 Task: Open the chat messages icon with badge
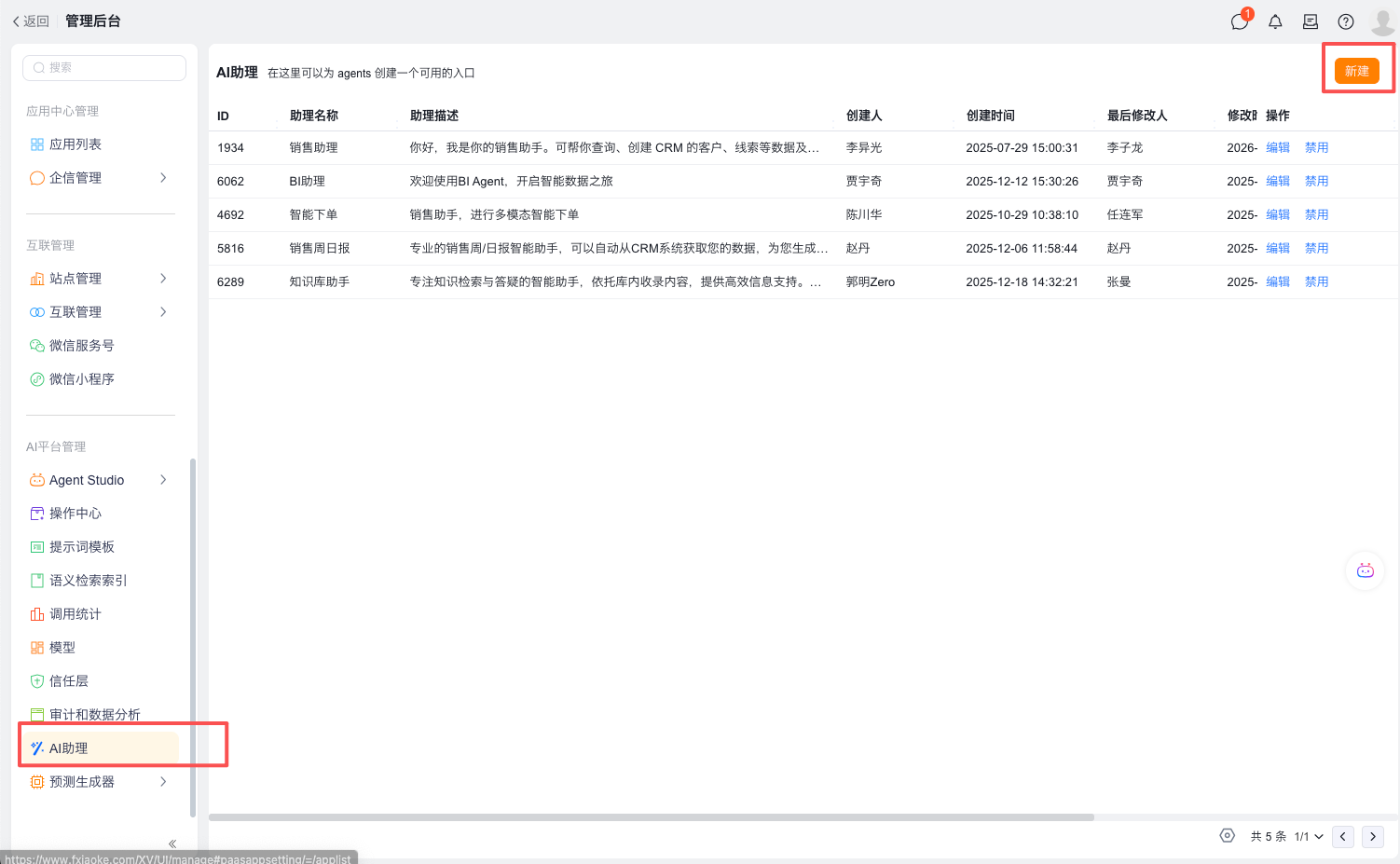1240,21
